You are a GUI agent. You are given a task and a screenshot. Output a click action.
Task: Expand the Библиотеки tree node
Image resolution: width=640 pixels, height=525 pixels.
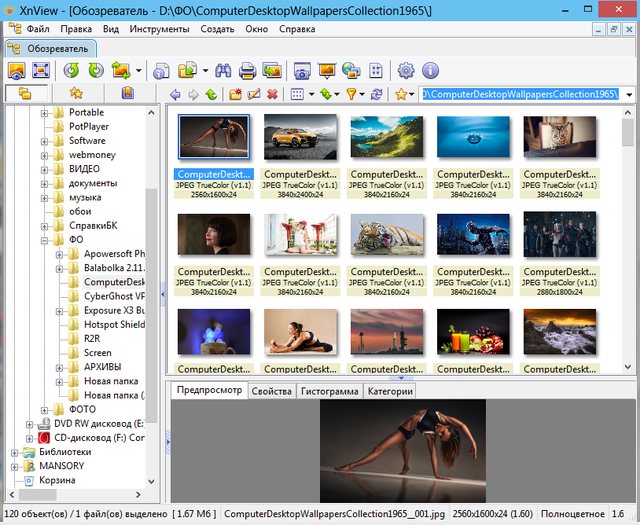pos(15,452)
